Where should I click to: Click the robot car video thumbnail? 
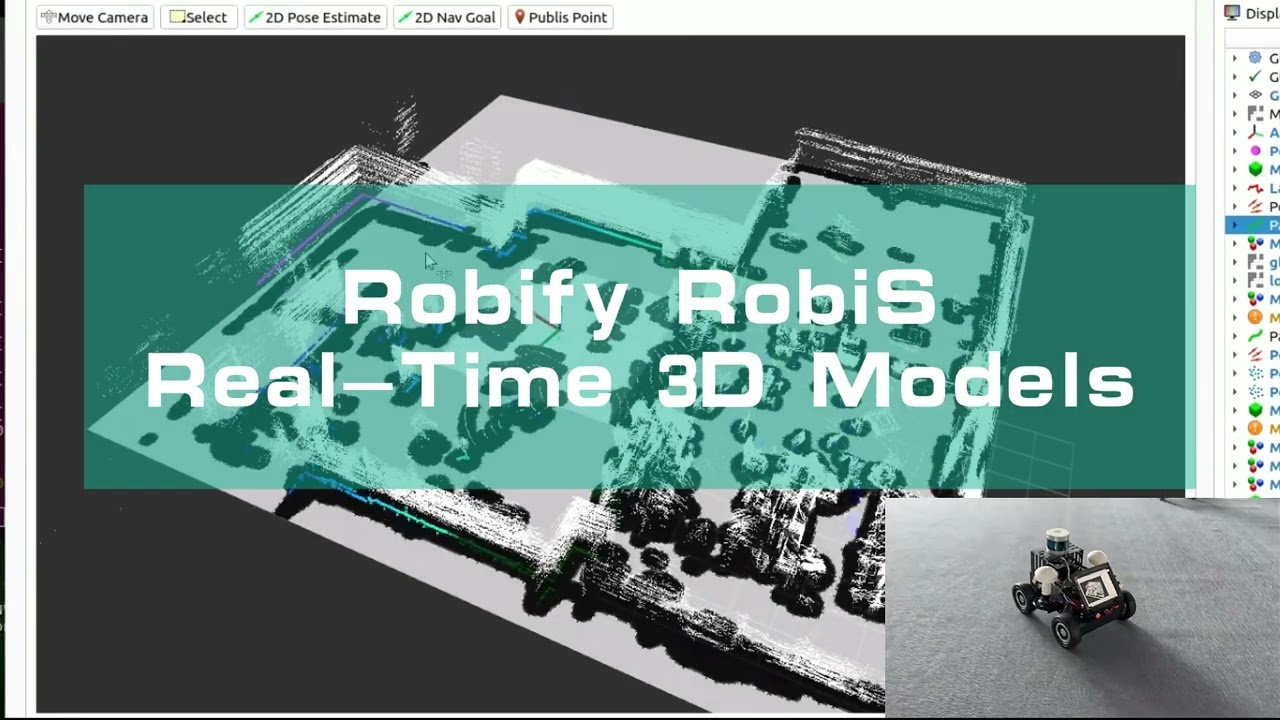pos(1082,608)
